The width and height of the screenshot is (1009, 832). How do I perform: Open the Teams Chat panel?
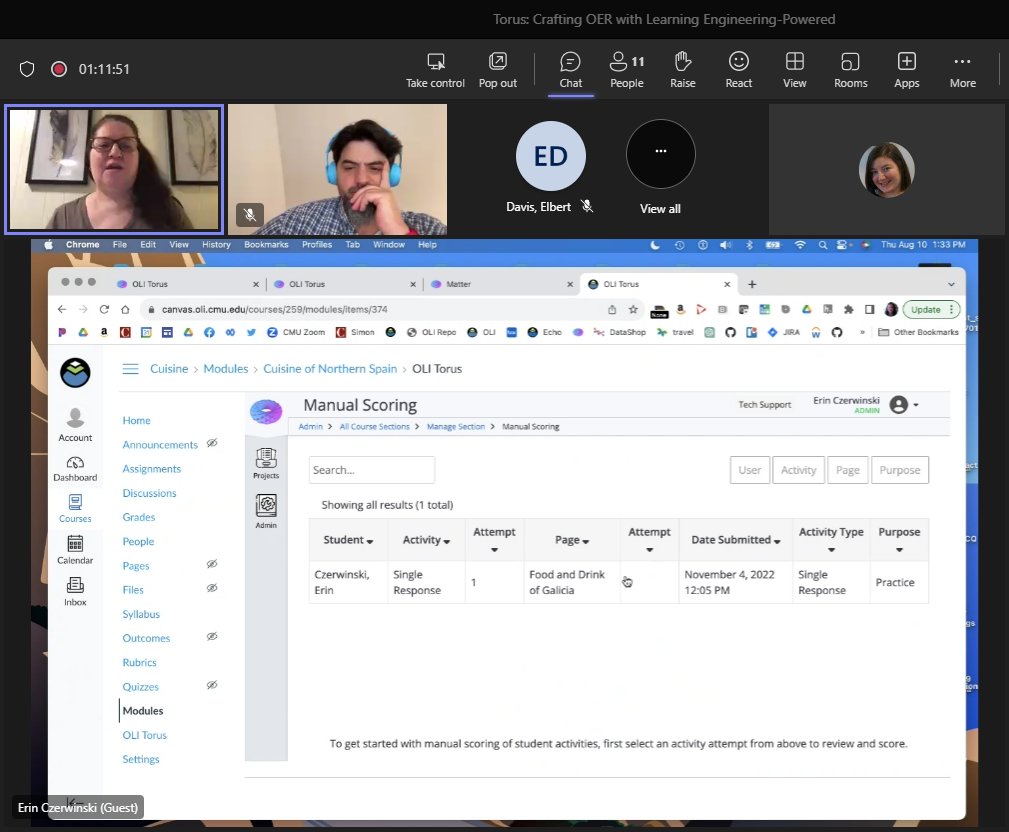570,69
